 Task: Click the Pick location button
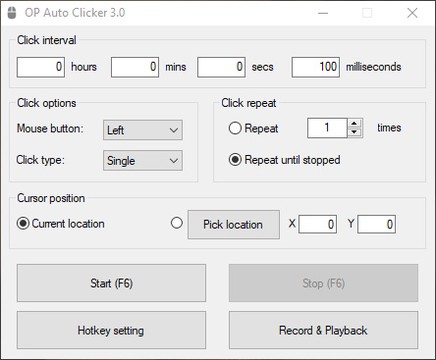[234, 224]
